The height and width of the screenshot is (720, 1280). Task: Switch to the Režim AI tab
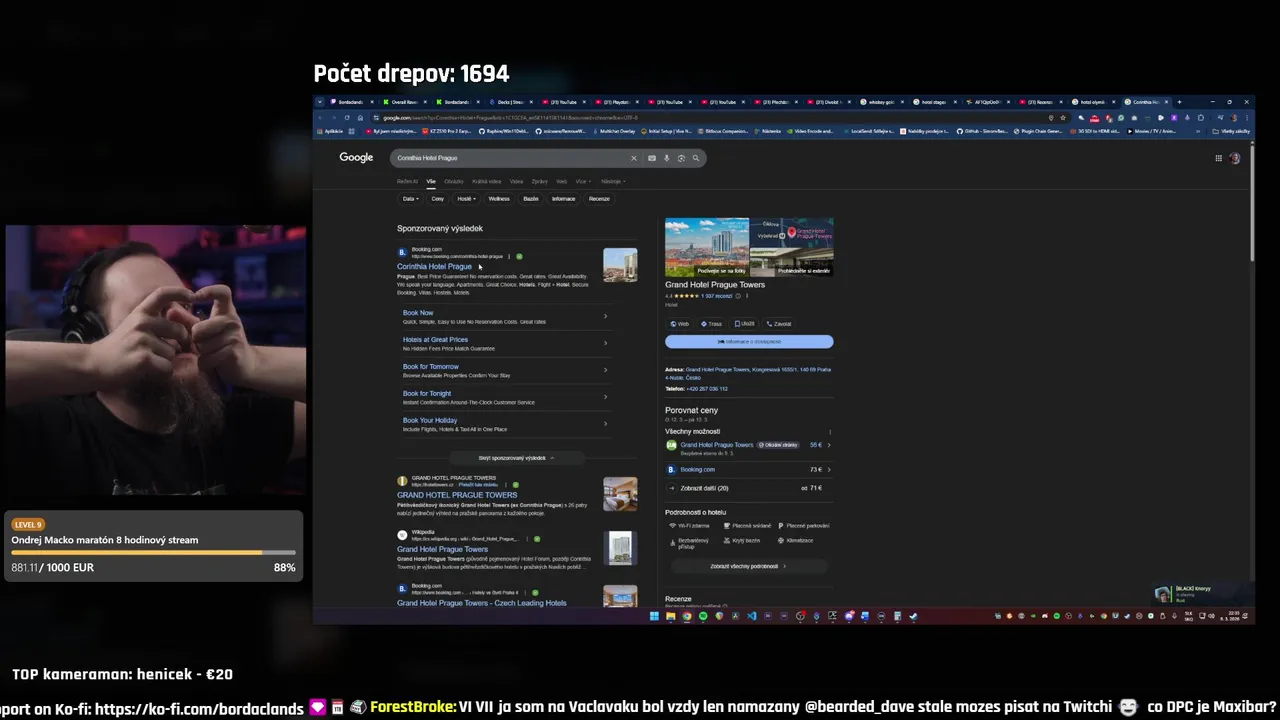point(407,181)
